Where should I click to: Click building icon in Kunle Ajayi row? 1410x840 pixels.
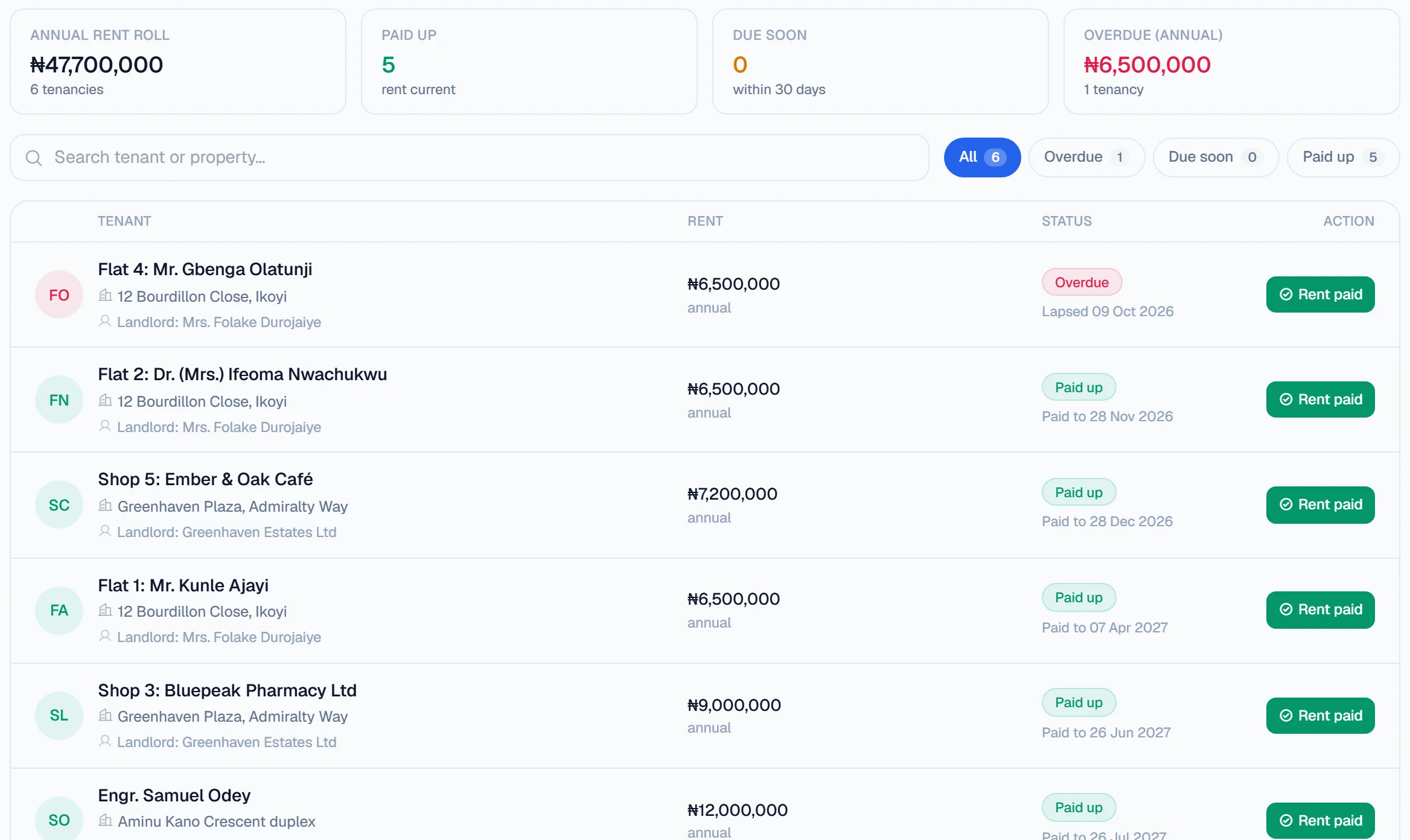105,610
